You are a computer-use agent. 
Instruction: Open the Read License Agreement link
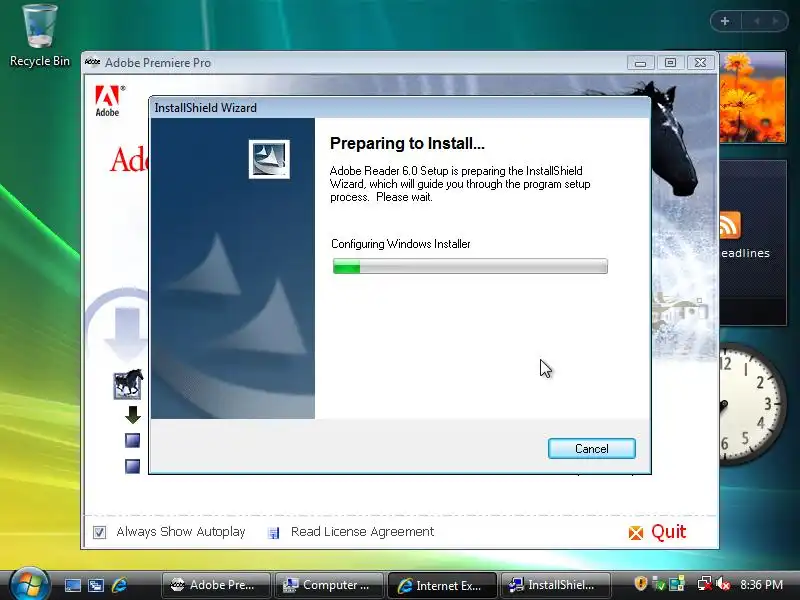(362, 532)
